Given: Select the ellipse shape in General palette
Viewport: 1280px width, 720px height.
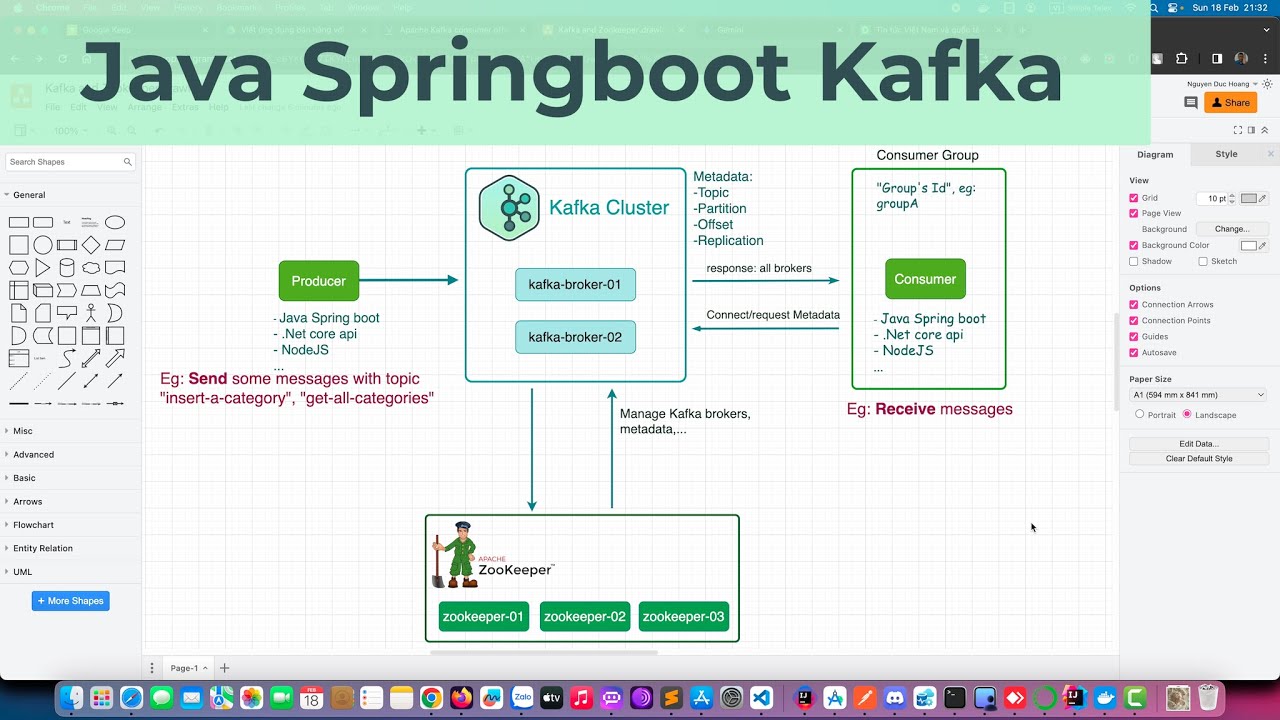Looking at the screenshot, I should [115, 222].
